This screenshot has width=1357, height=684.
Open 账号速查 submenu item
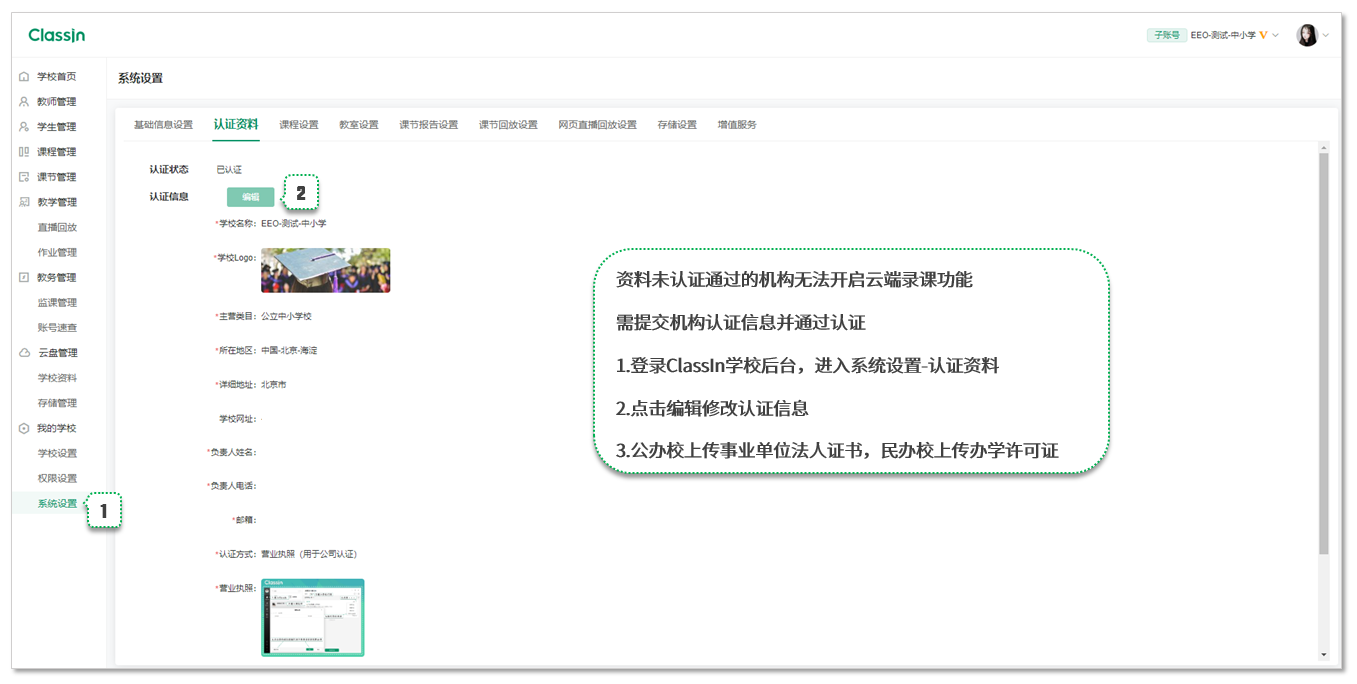[57, 327]
